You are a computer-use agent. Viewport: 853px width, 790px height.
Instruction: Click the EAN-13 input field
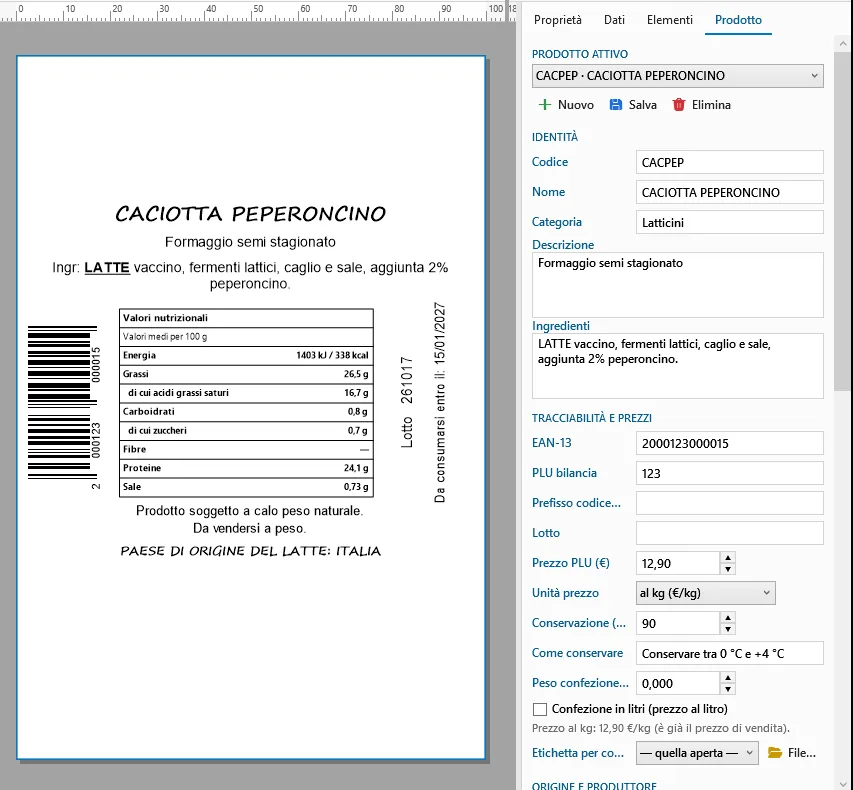(x=730, y=443)
